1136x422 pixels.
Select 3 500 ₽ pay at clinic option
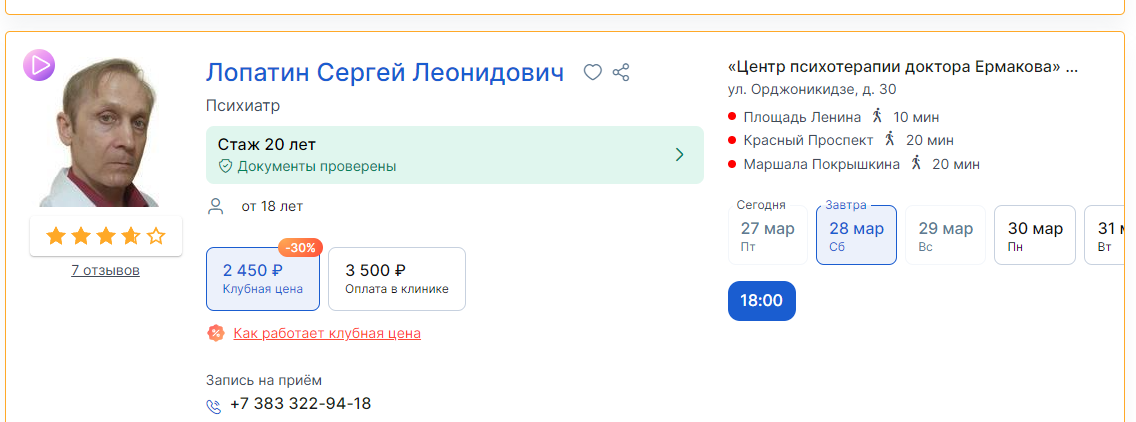[x=397, y=279]
